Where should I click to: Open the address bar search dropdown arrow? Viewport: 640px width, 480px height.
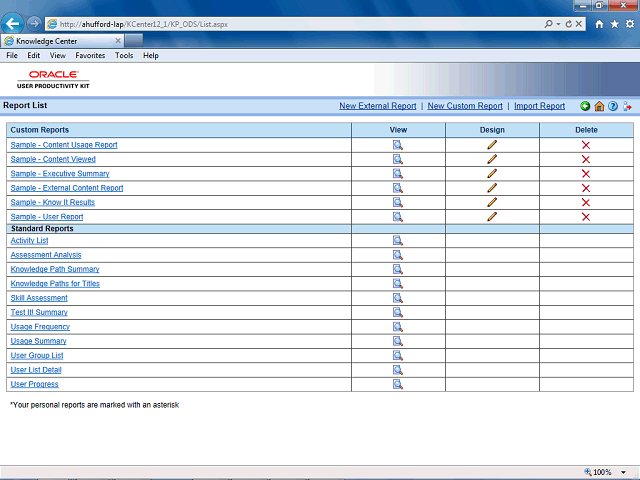tap(558, 24)
